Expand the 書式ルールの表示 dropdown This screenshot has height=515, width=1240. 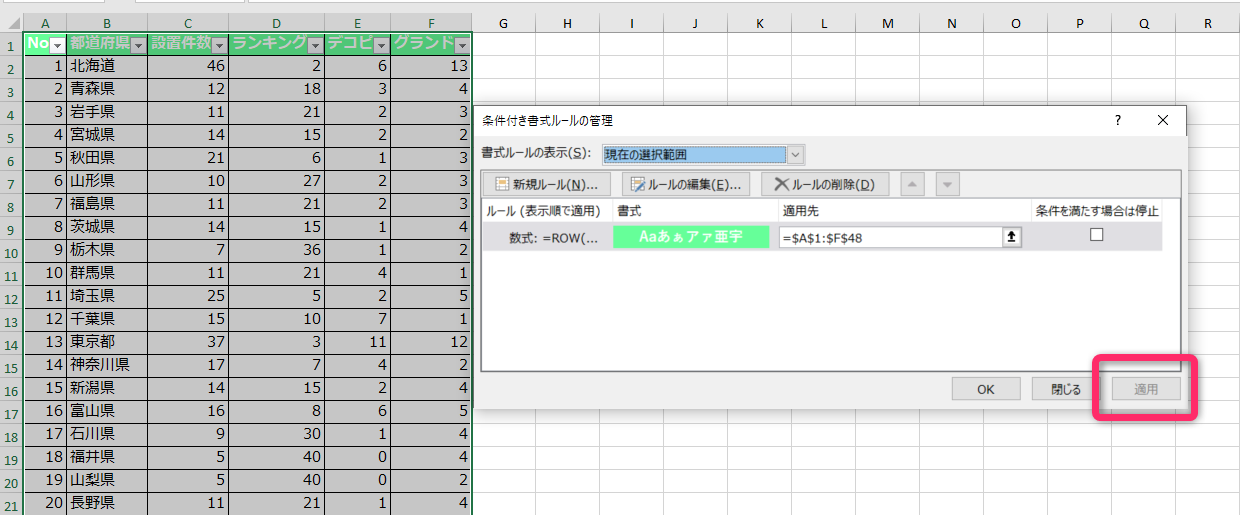tap(795, 155)
